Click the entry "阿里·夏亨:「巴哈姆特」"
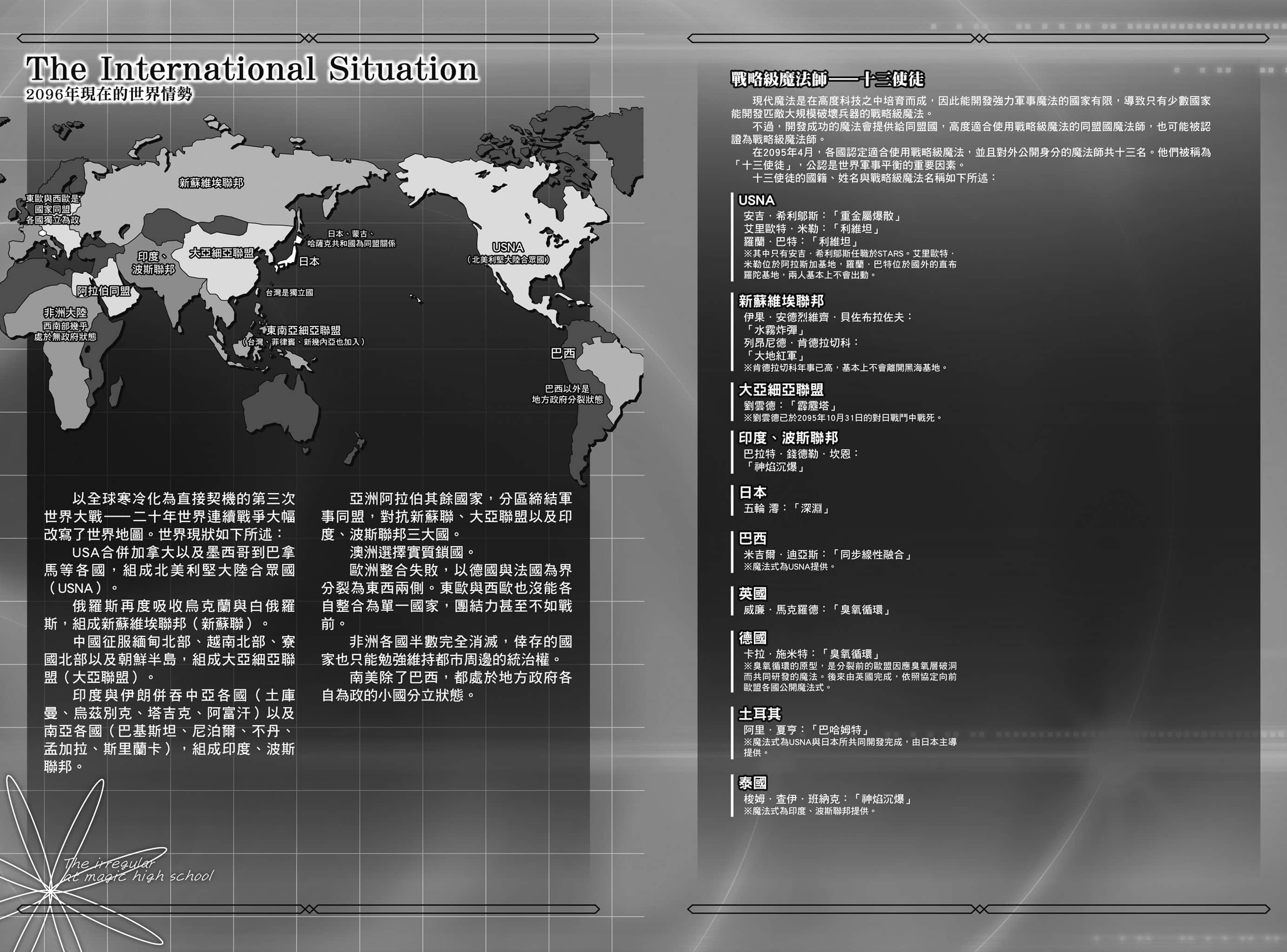Image resolution: width=1287 pixels, height=952 pixels. click(807, 730)
